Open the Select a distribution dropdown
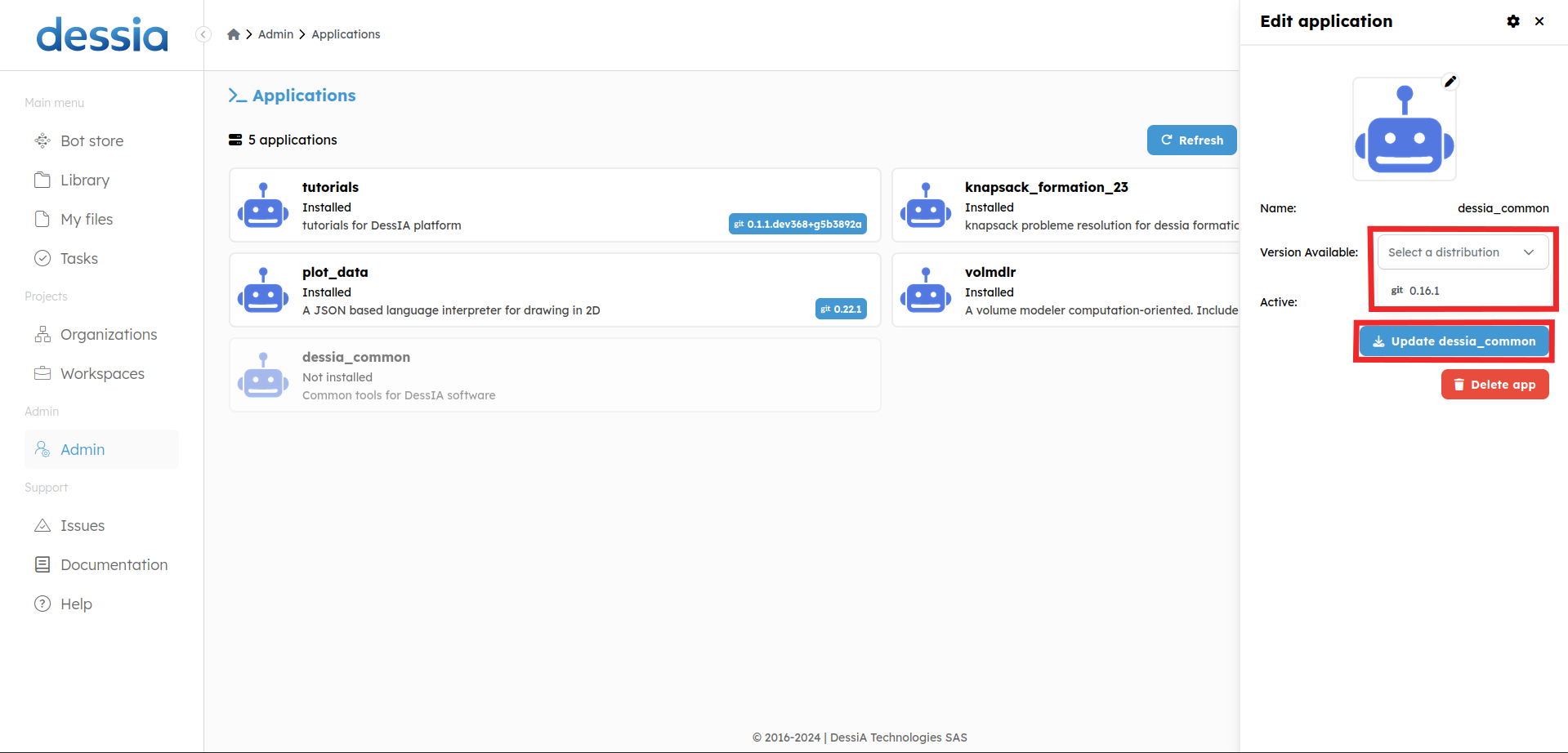1568x753 pixels. [1463, 252]
